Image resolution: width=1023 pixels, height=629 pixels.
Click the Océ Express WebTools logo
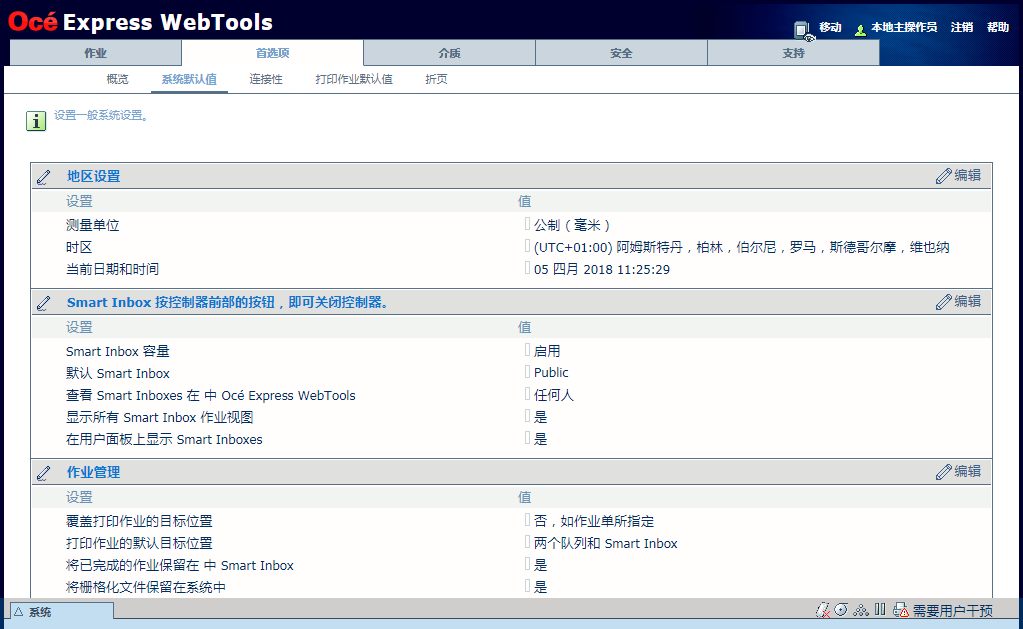coord(140,22)
